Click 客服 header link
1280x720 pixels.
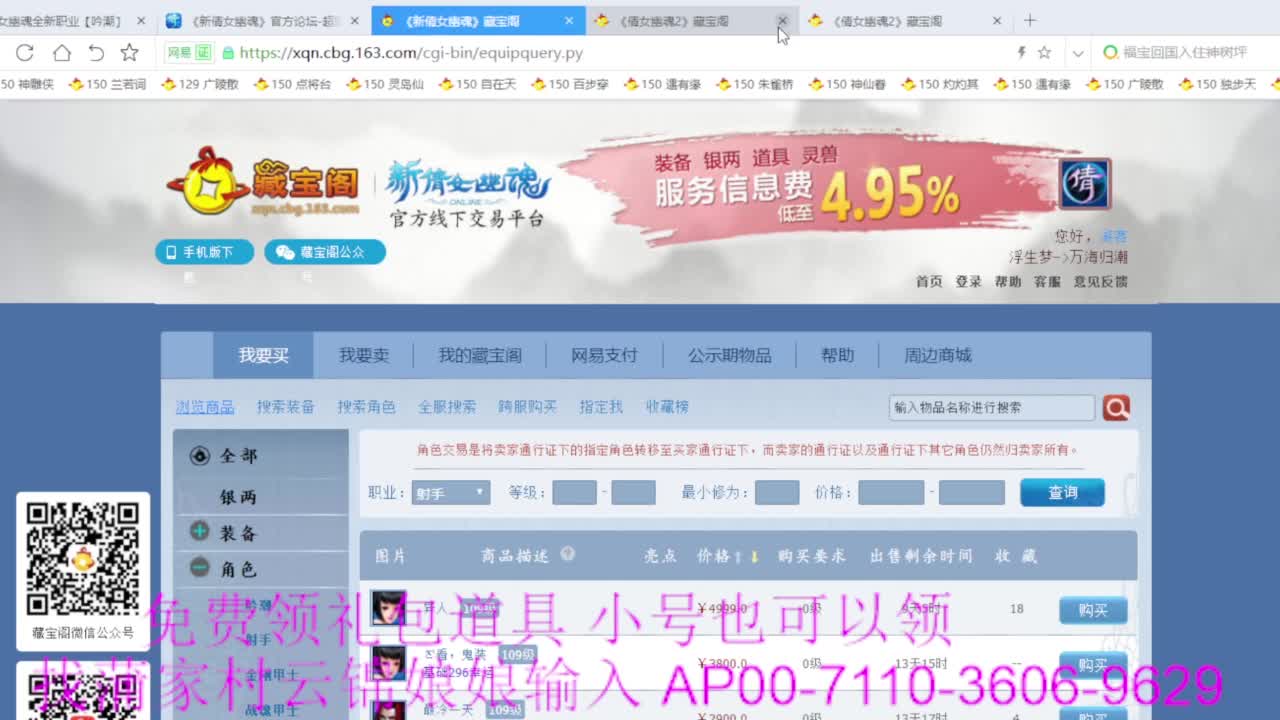coord(1047,282)
